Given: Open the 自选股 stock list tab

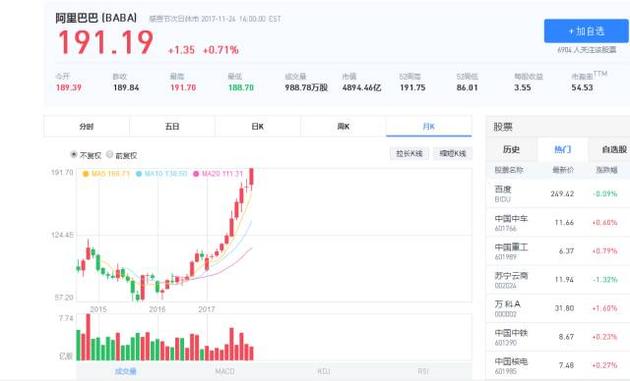Looking at the screenshot, I should point(613,150).
